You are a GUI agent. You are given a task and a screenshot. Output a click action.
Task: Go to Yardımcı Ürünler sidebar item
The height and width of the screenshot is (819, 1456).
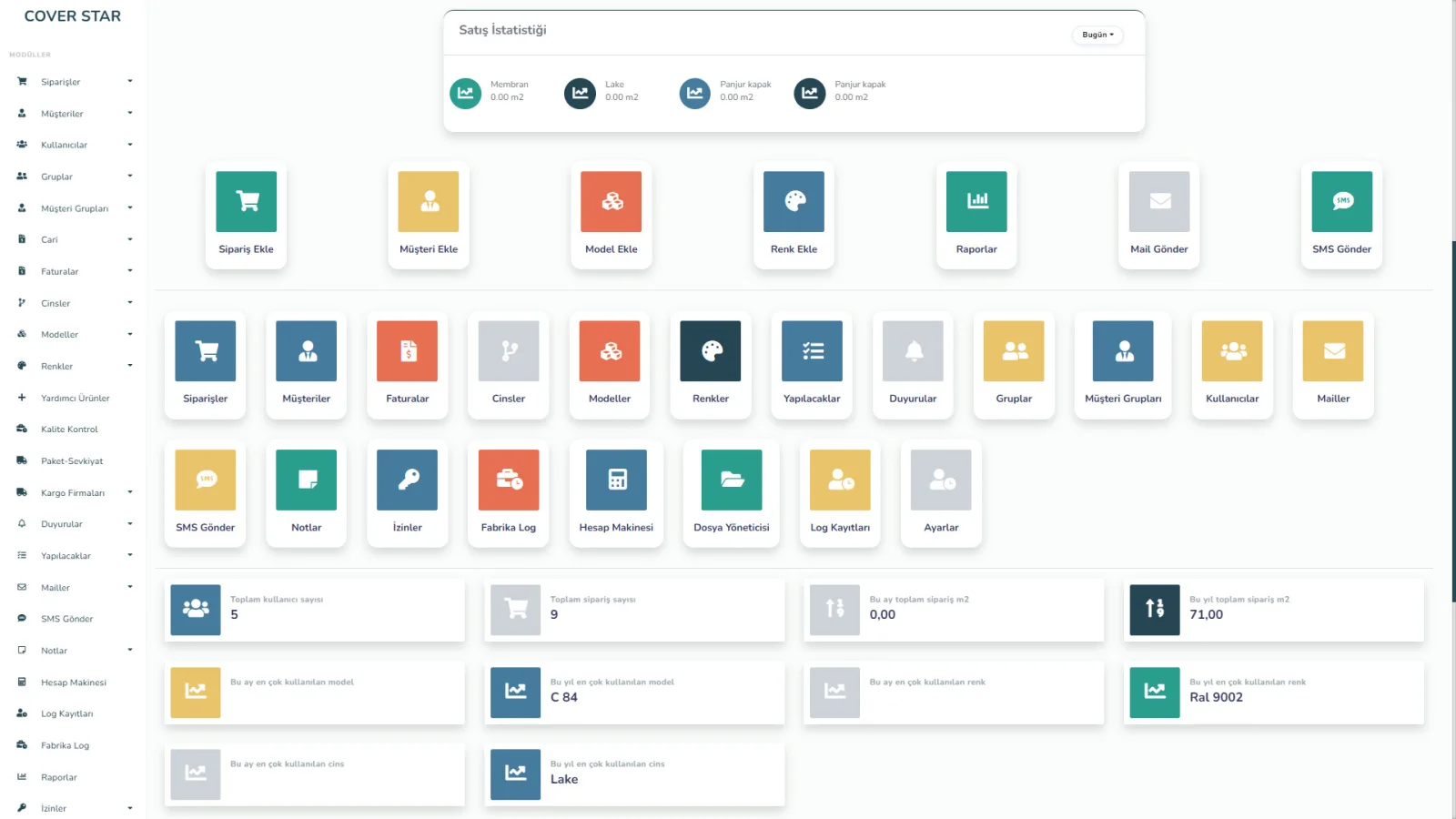[75, 398]
